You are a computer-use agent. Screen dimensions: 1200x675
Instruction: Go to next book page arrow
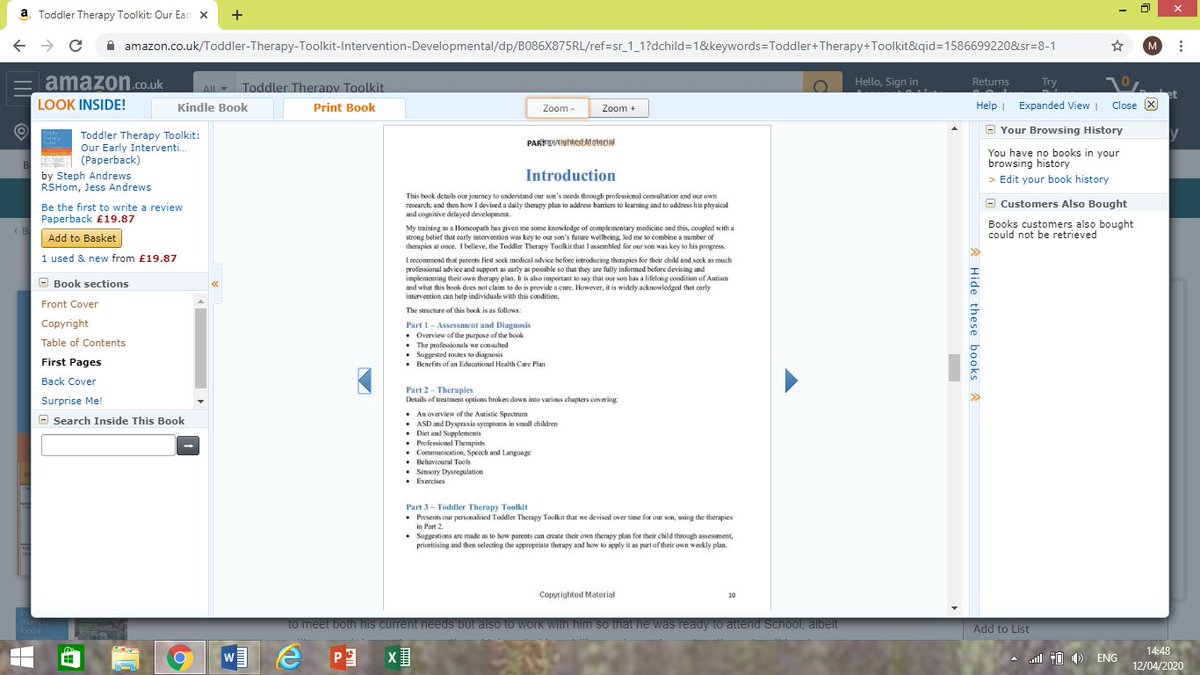[791, 380]
